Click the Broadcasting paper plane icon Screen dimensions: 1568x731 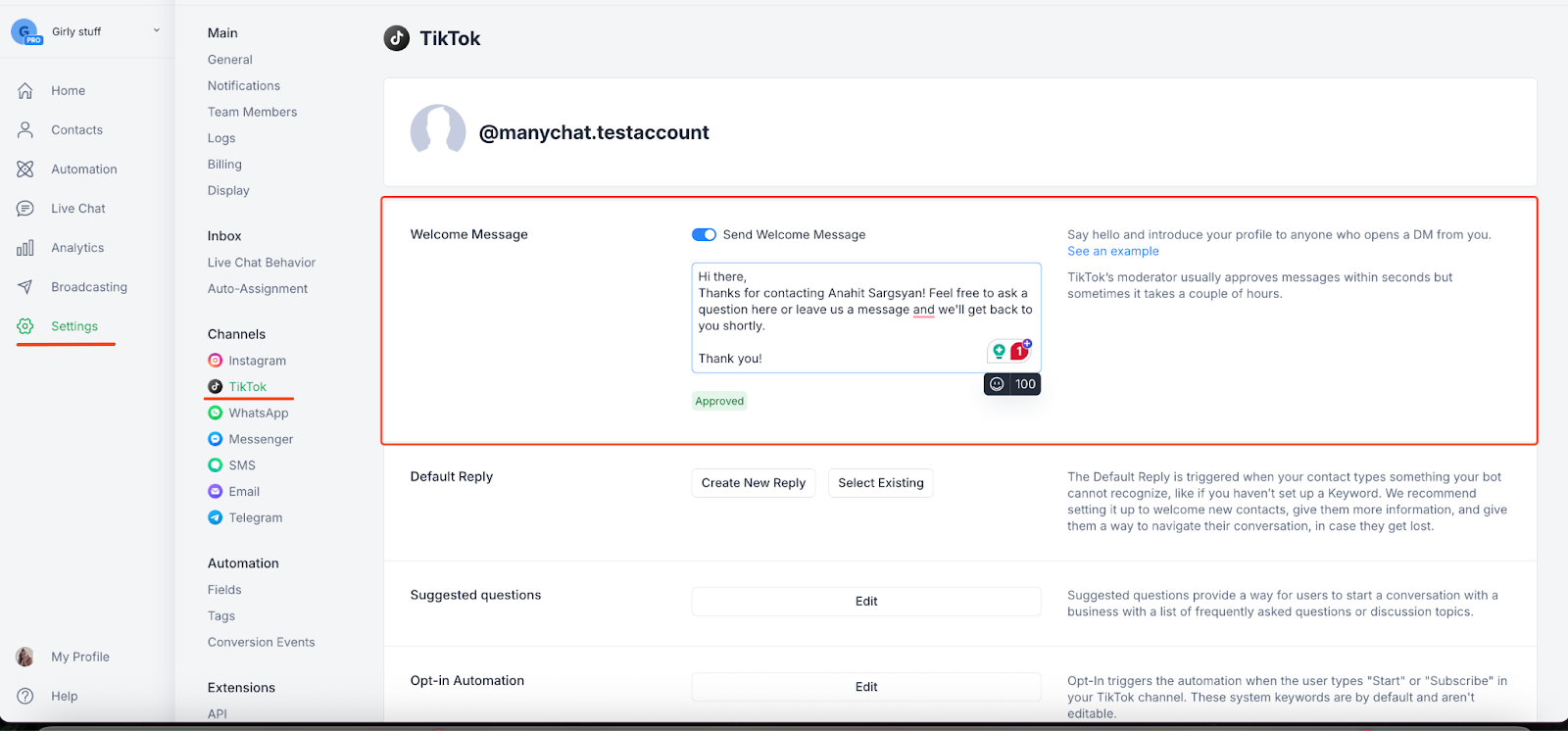(25, 287)
